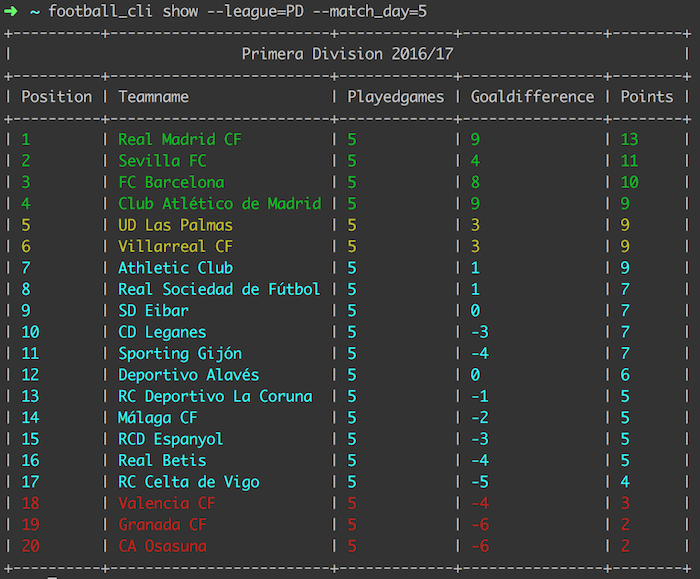Select the Granada CF team name

[x=162, y=525]
